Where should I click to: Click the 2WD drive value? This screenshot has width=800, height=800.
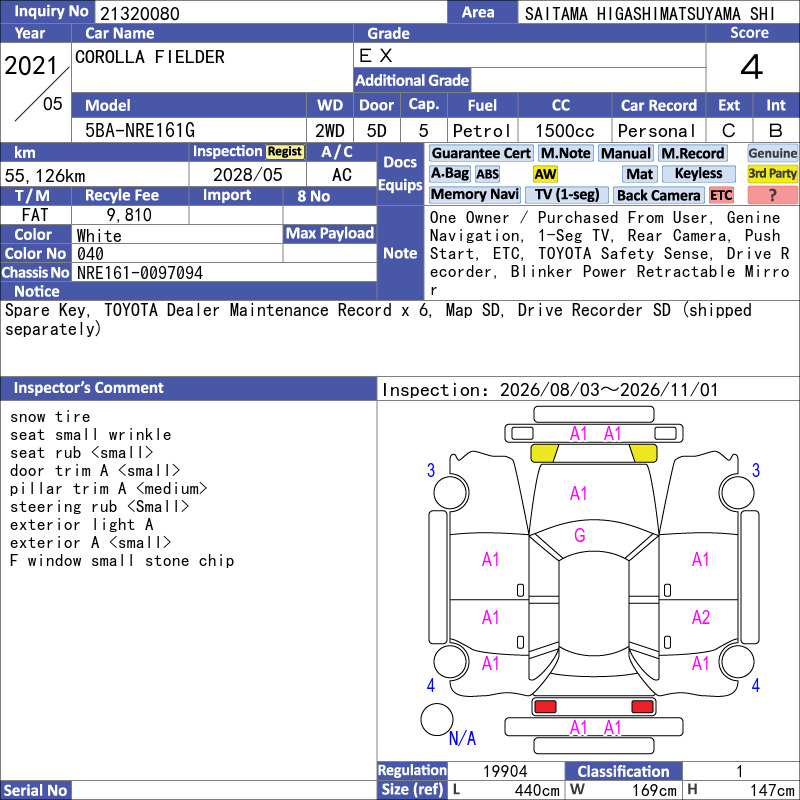[x=330, y=131]
